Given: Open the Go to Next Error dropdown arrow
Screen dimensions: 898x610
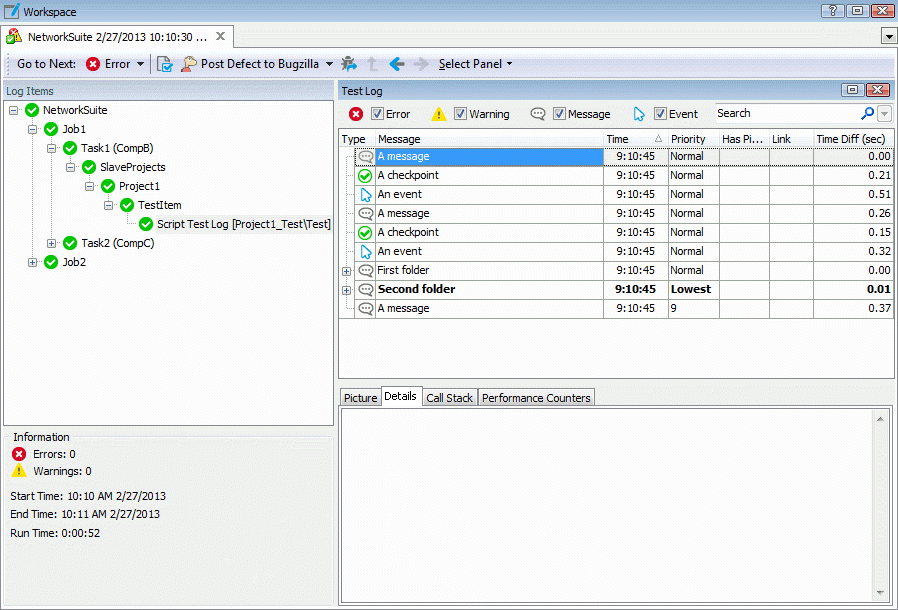Looking at the screenshot, I should click(x=140, y=64).
